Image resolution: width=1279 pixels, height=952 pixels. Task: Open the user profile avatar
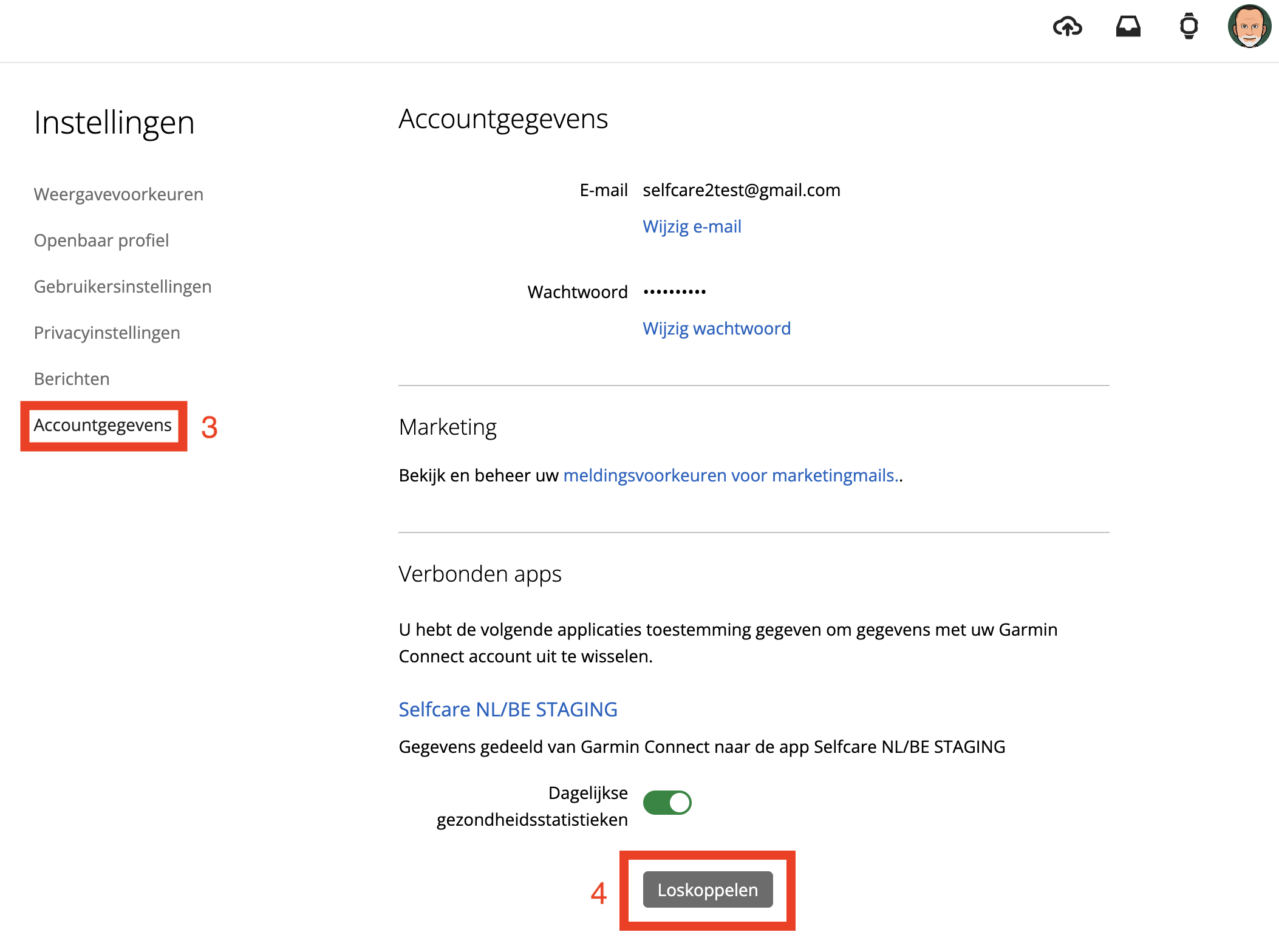tap(1249, 27)
